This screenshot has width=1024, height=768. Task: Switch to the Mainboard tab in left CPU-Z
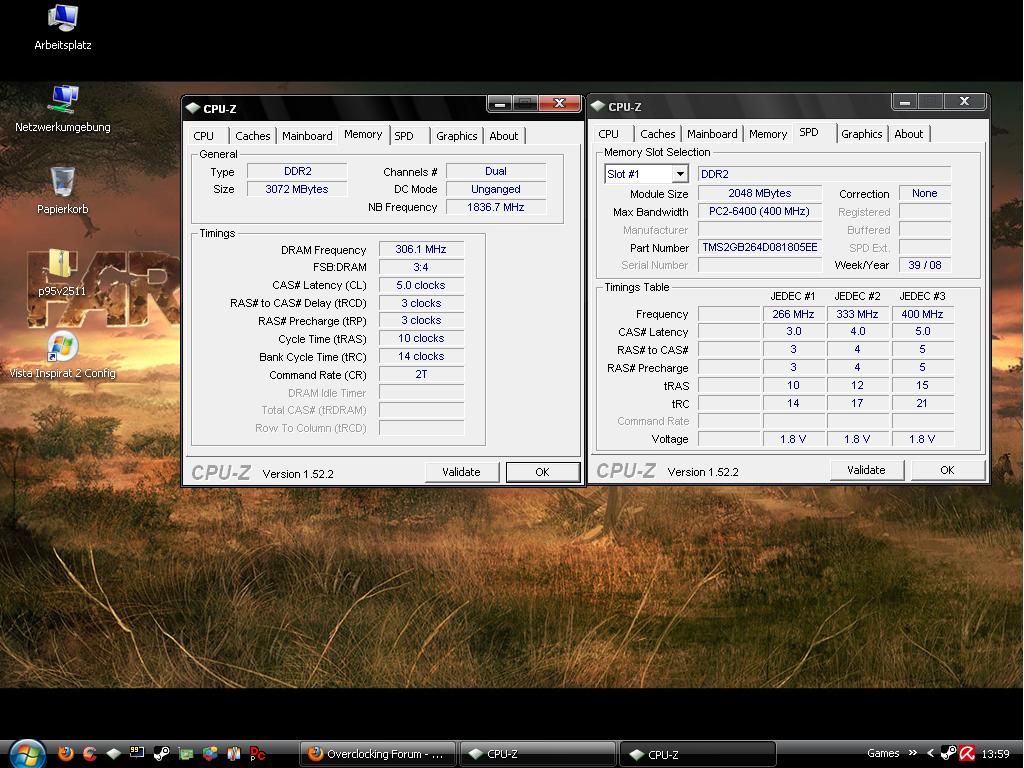pyautogui.click(x=306, y=136)
